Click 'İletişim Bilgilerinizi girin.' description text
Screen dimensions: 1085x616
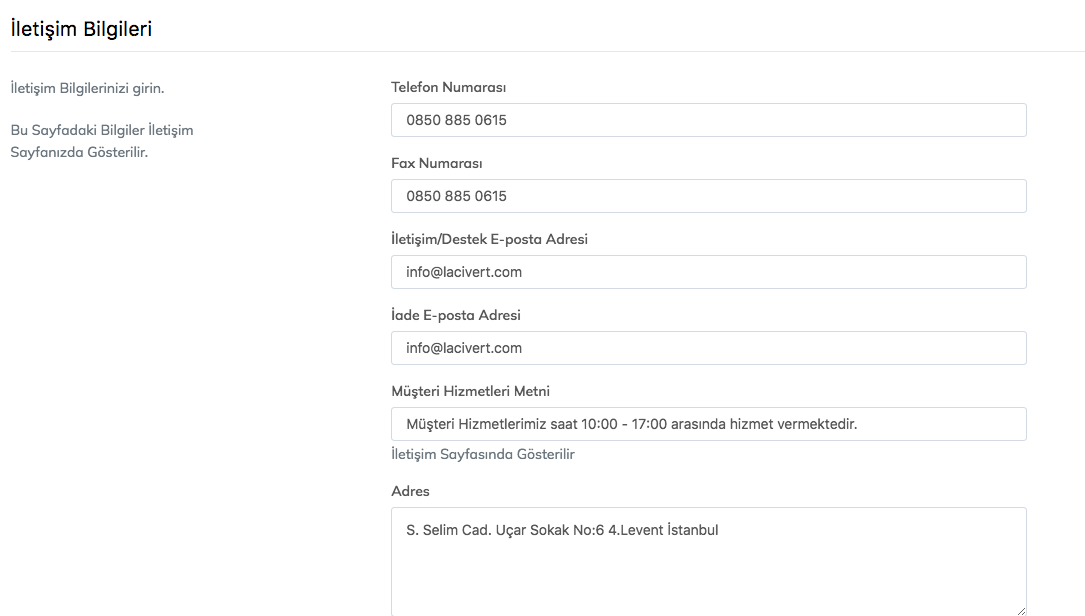[87, 88]
